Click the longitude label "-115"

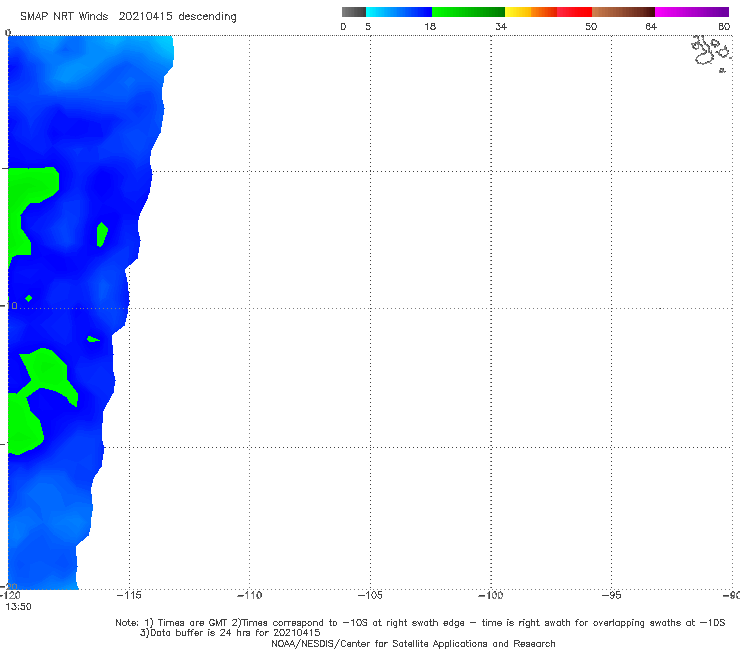(x=129, y=595)
